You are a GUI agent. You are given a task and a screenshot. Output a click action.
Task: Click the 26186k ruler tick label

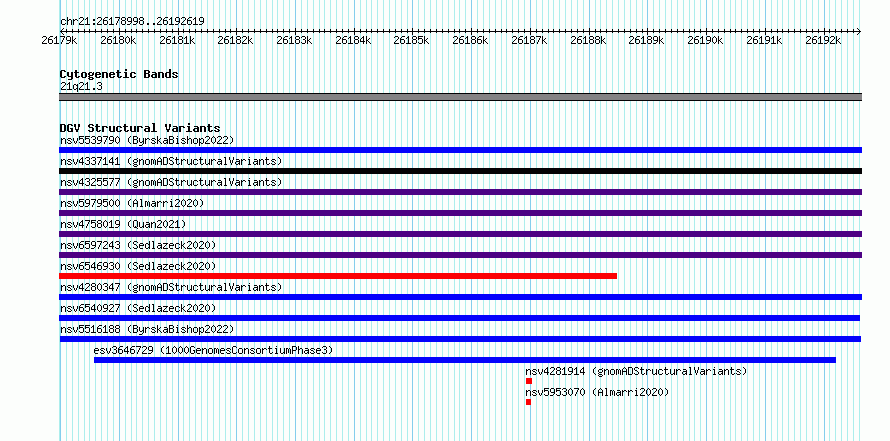click(471, 40)
